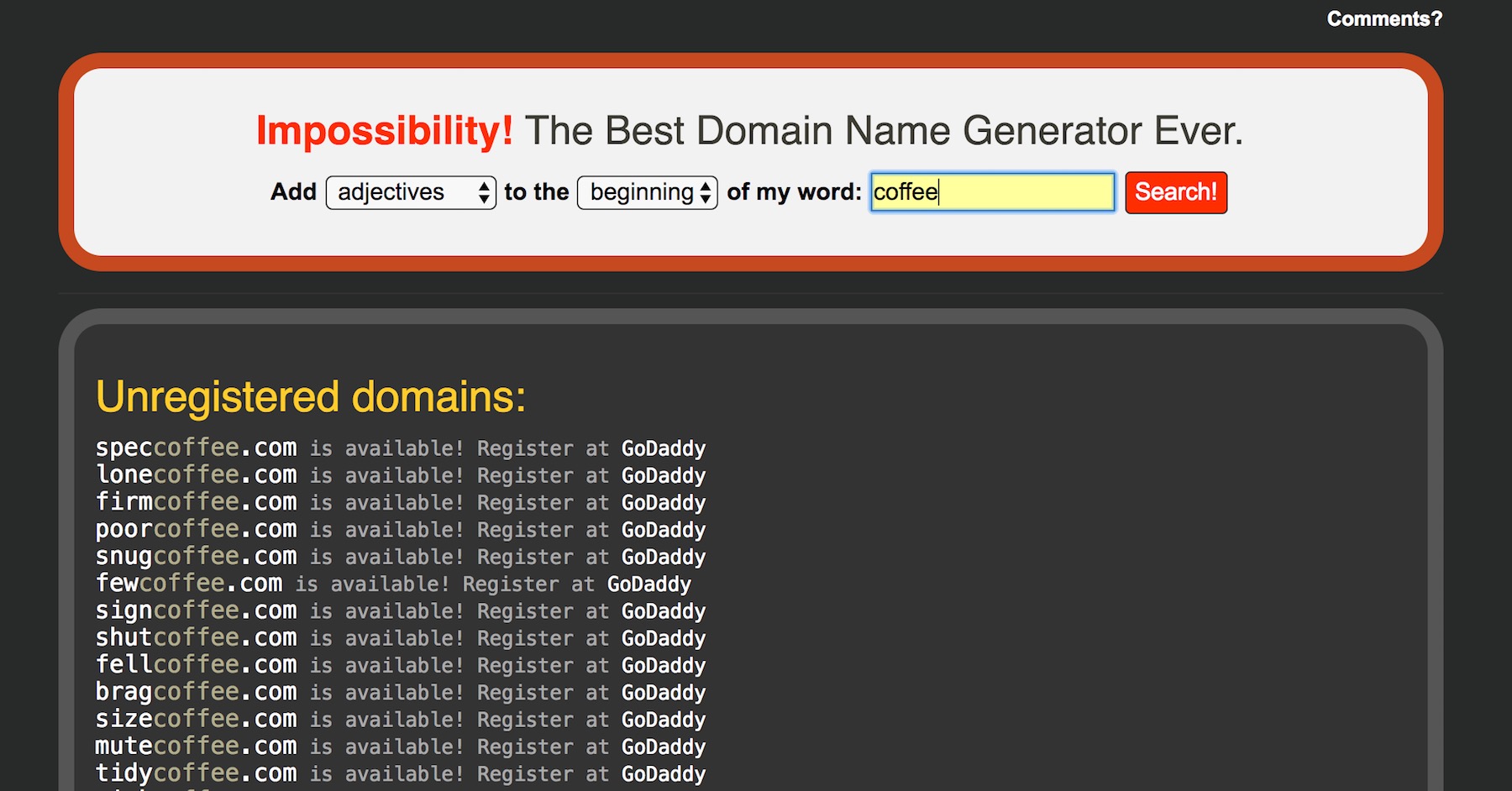The height and width of the screenshot is (791, 1512).
Task: Open GoDaddy link for tidycoffee.com
Action: tap(664, 773)
